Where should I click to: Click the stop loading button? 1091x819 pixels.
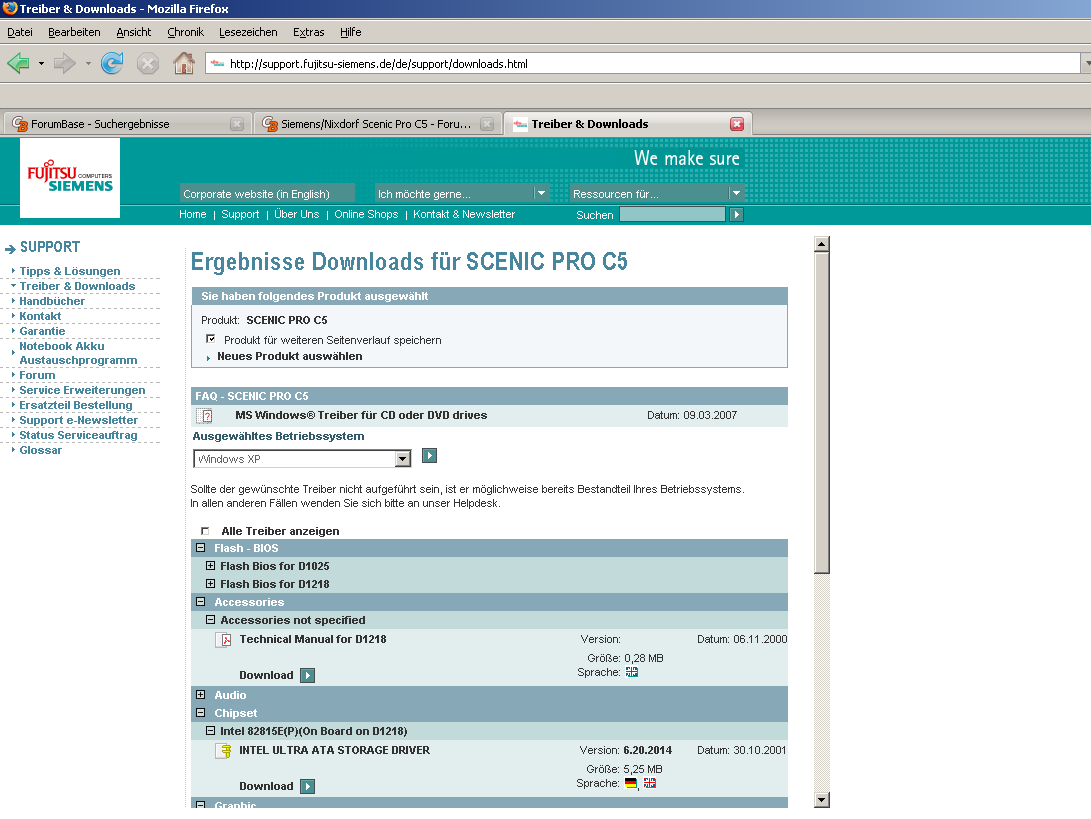pyautogui.click(x=148, y=64)
